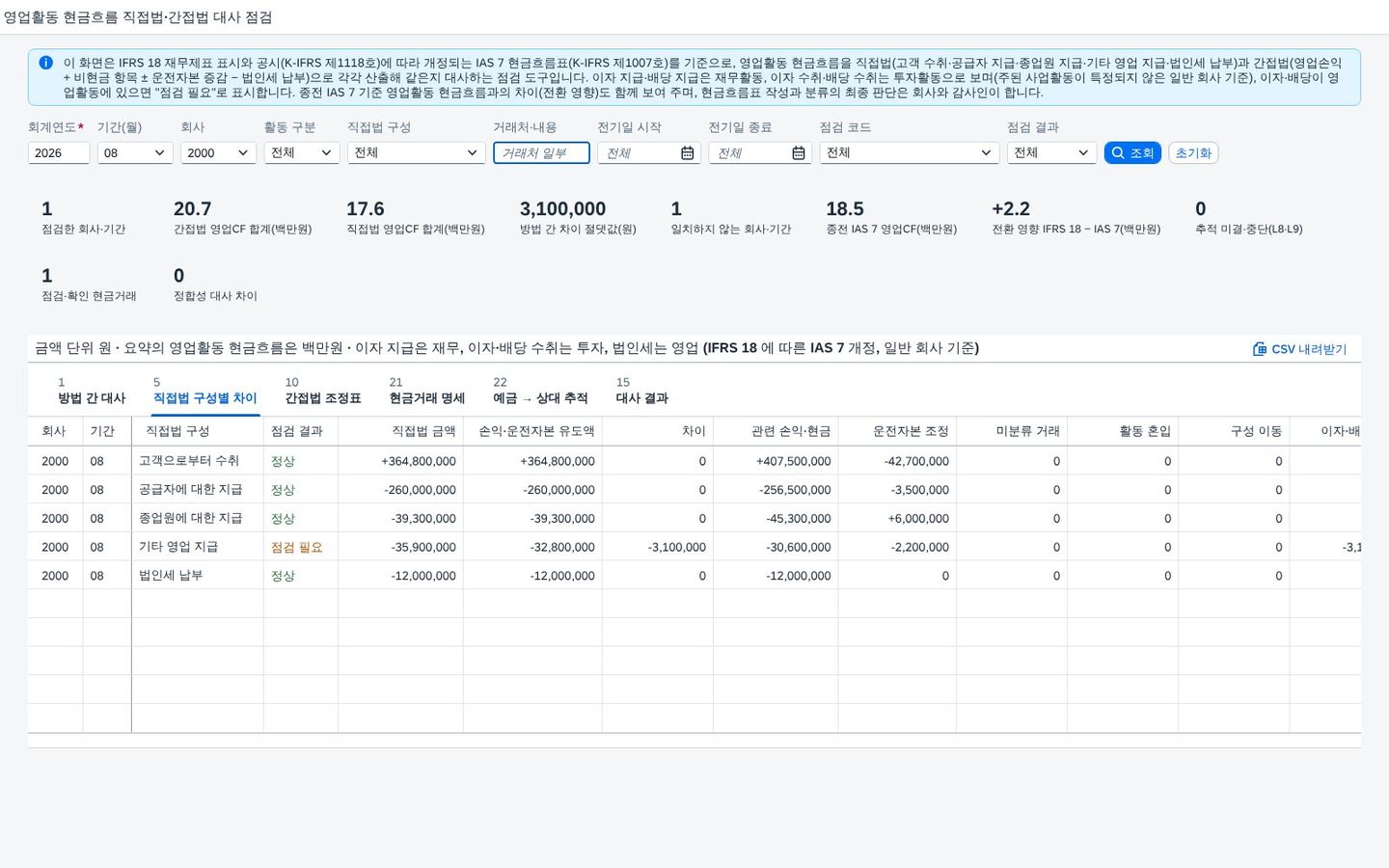Click the CSV 내려받기 download link

coord(1299,349)
